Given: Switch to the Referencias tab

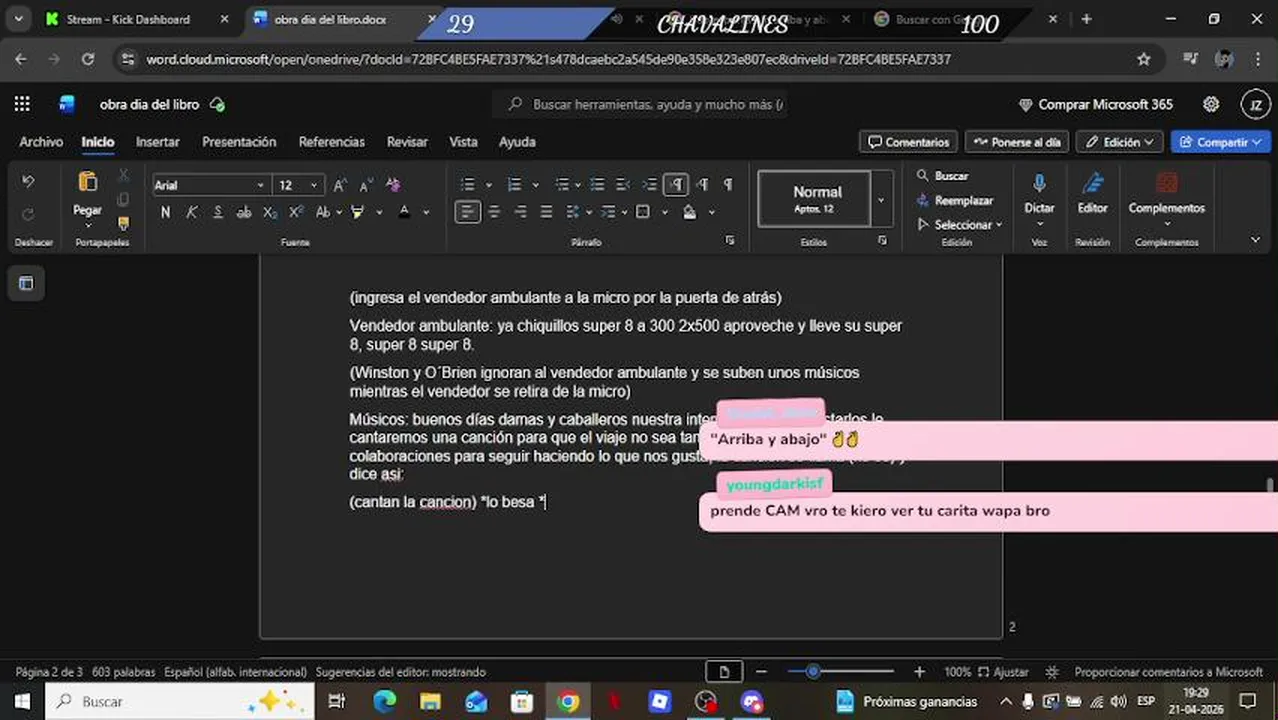Looking at the screenshot, I should (x=332, y=142).
